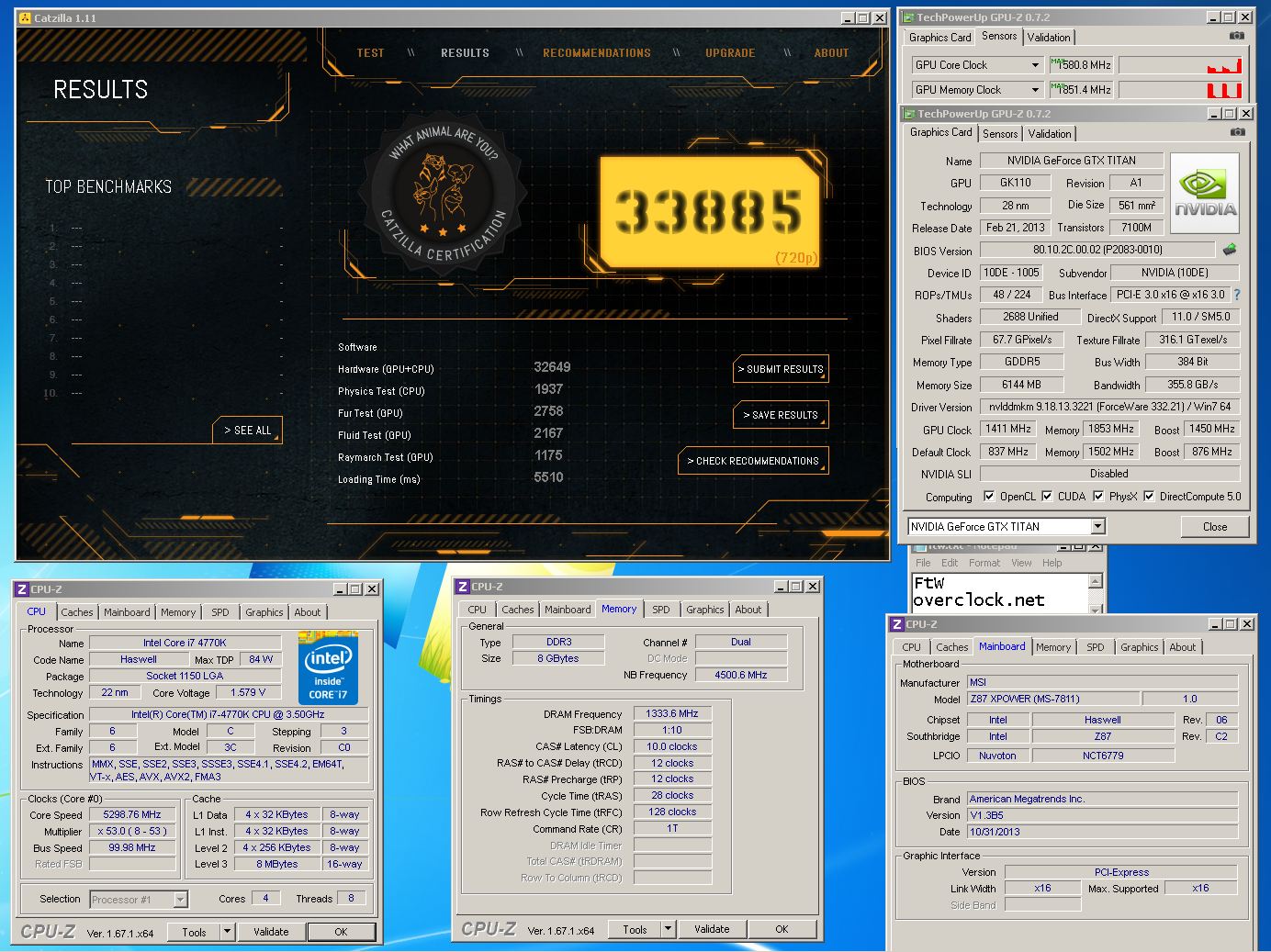The image size is (1271, 952).
Task: Click the GPU-Z icon in the Sensors window title bar
Action: tap(908, 17)
